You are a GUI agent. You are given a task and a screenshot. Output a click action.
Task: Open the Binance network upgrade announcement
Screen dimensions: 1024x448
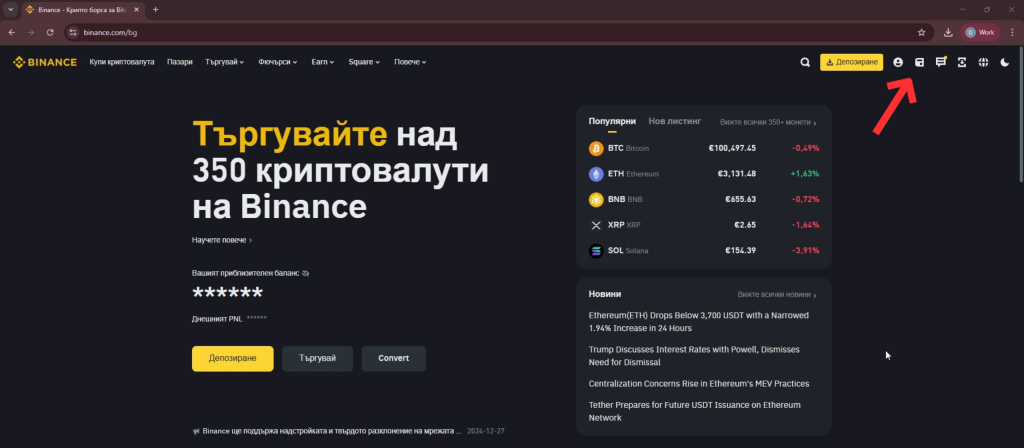coord(327,432)
